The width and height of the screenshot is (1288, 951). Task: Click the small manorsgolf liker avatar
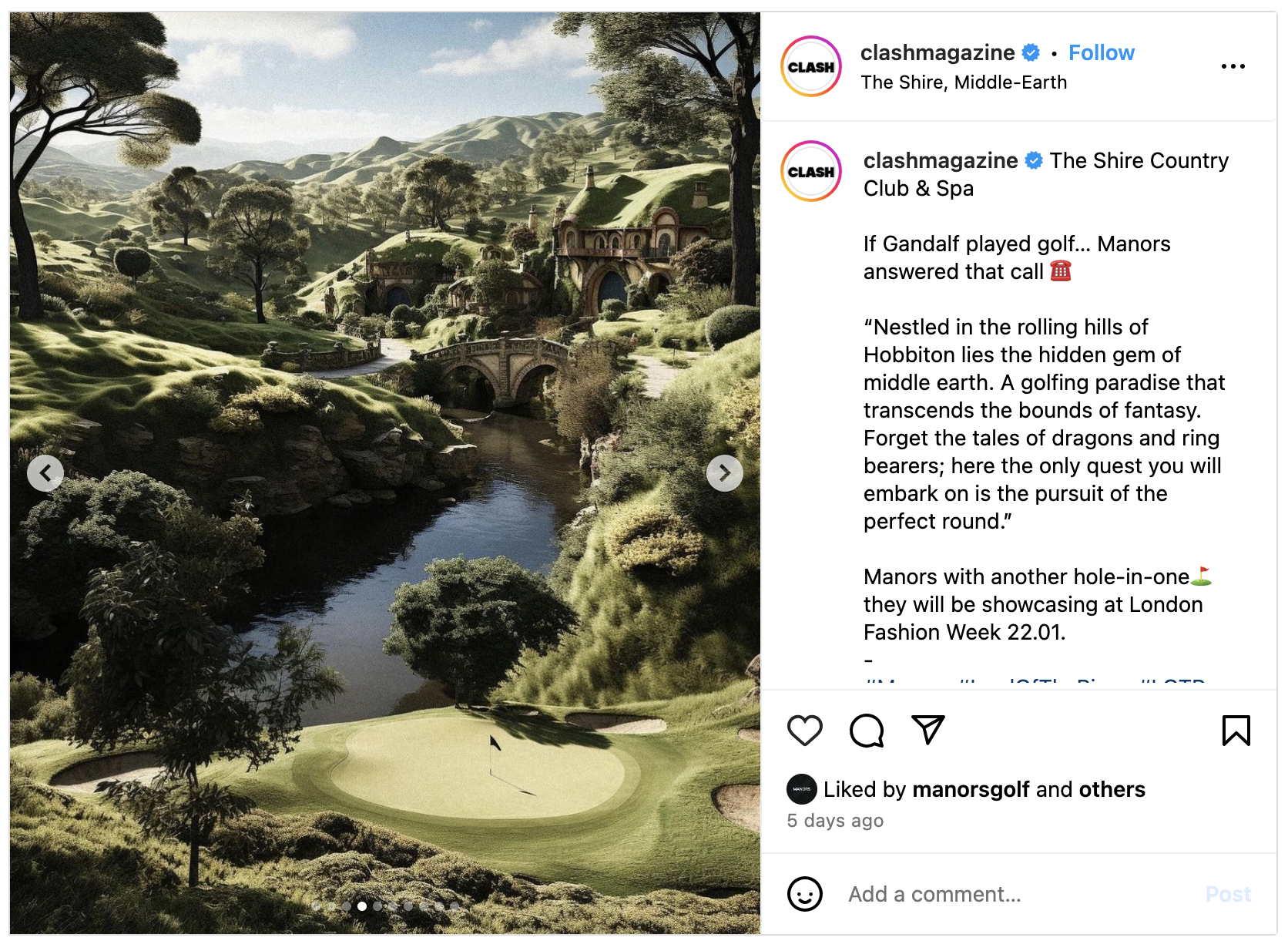[801, 789]
